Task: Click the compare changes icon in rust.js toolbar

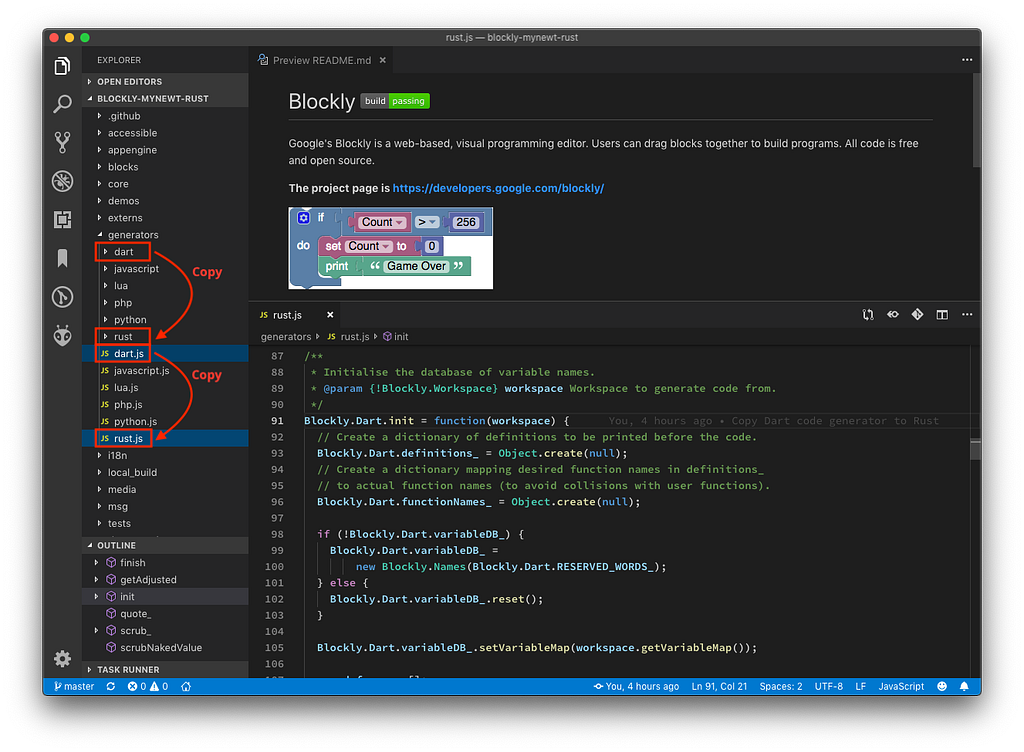Action: click(x=868, y=315)
